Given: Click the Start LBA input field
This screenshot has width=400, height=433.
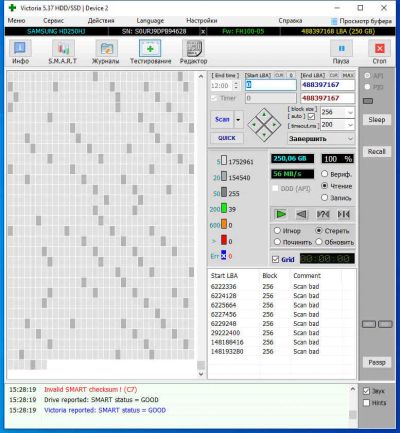Looking at the screenshot, I should (x=271, y=85).
